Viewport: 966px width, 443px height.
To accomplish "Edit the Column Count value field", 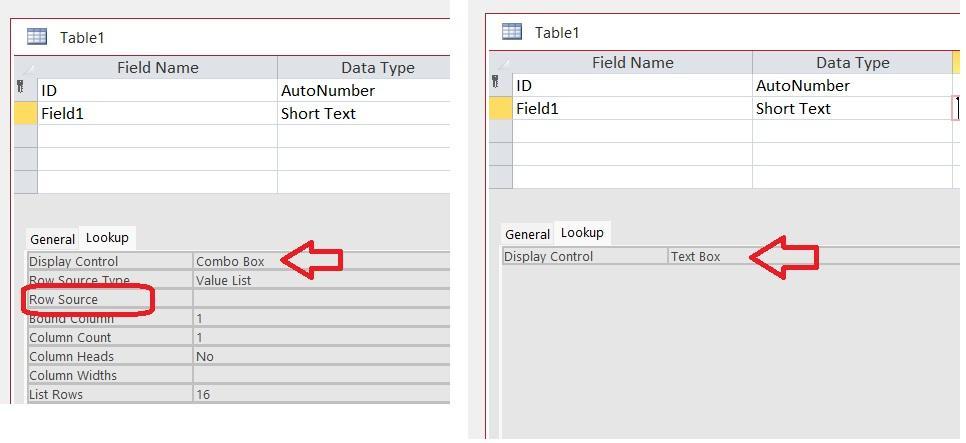I will point(320,337).
